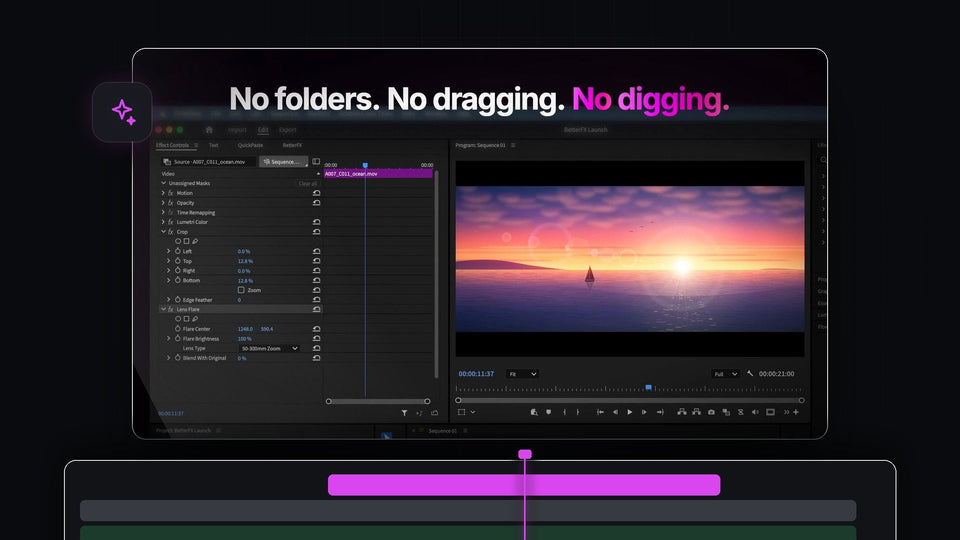Create ellipse mask under Lens Flare
The height and width of the screenshot is (540, 960).
point(178,319)
